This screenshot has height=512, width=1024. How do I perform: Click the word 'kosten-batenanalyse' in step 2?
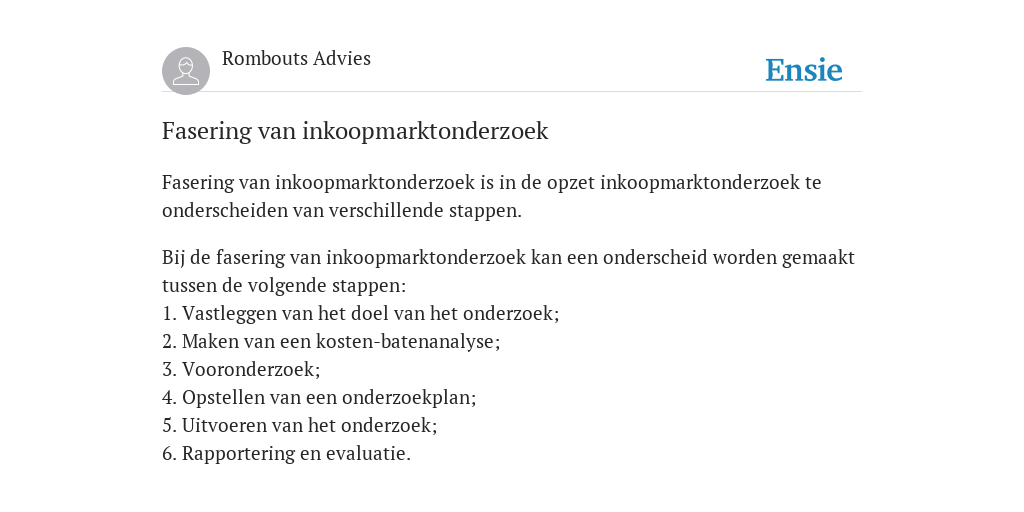[x=408, y=342]
